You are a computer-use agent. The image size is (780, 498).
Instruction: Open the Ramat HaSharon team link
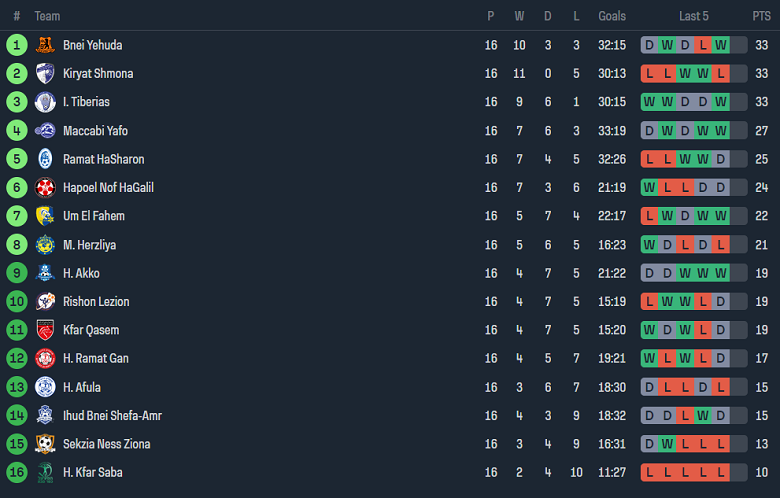click(x=103, y=159)
